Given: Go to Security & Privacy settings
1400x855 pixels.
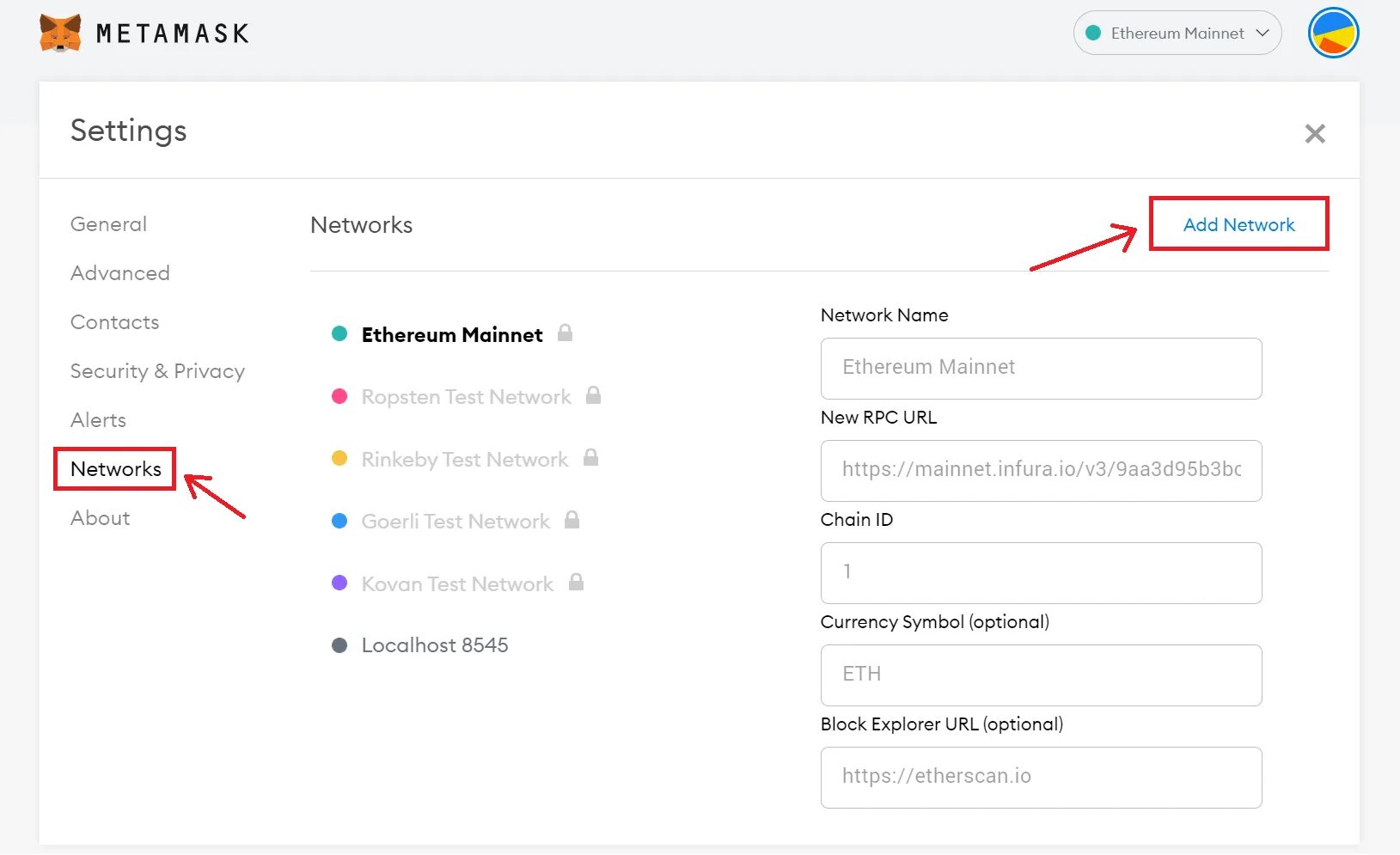Looking at the screenshot, I should [x=157, y=371].
